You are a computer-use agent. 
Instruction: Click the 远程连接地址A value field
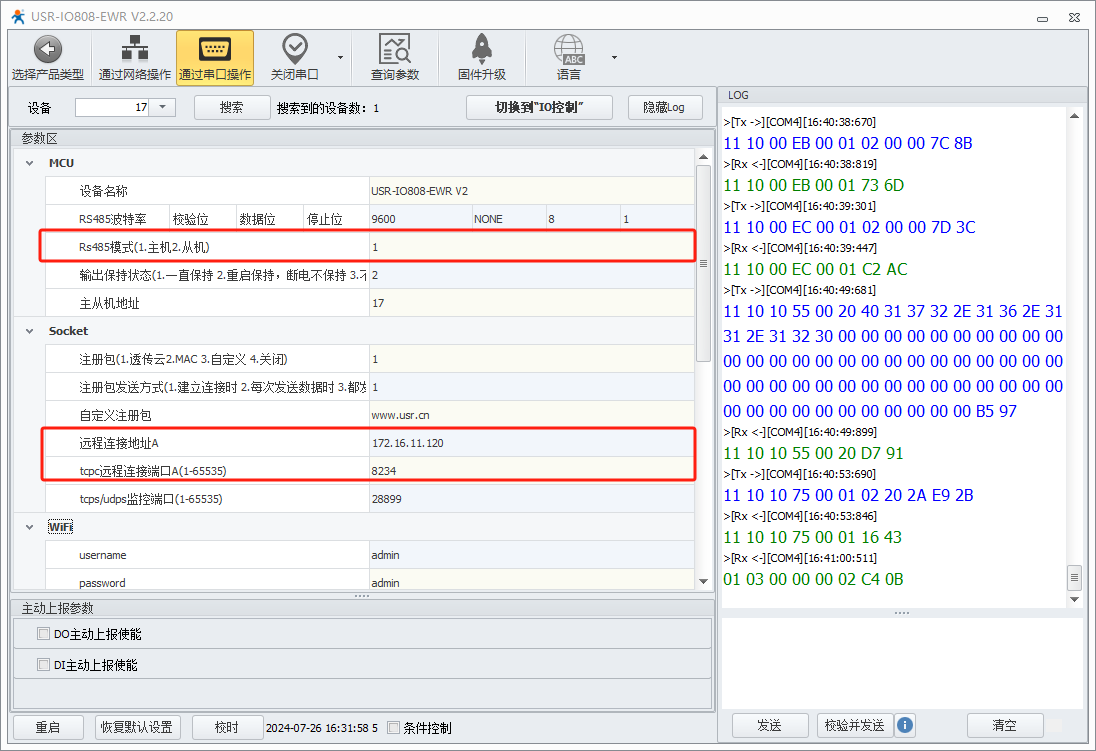click(530, 443)
